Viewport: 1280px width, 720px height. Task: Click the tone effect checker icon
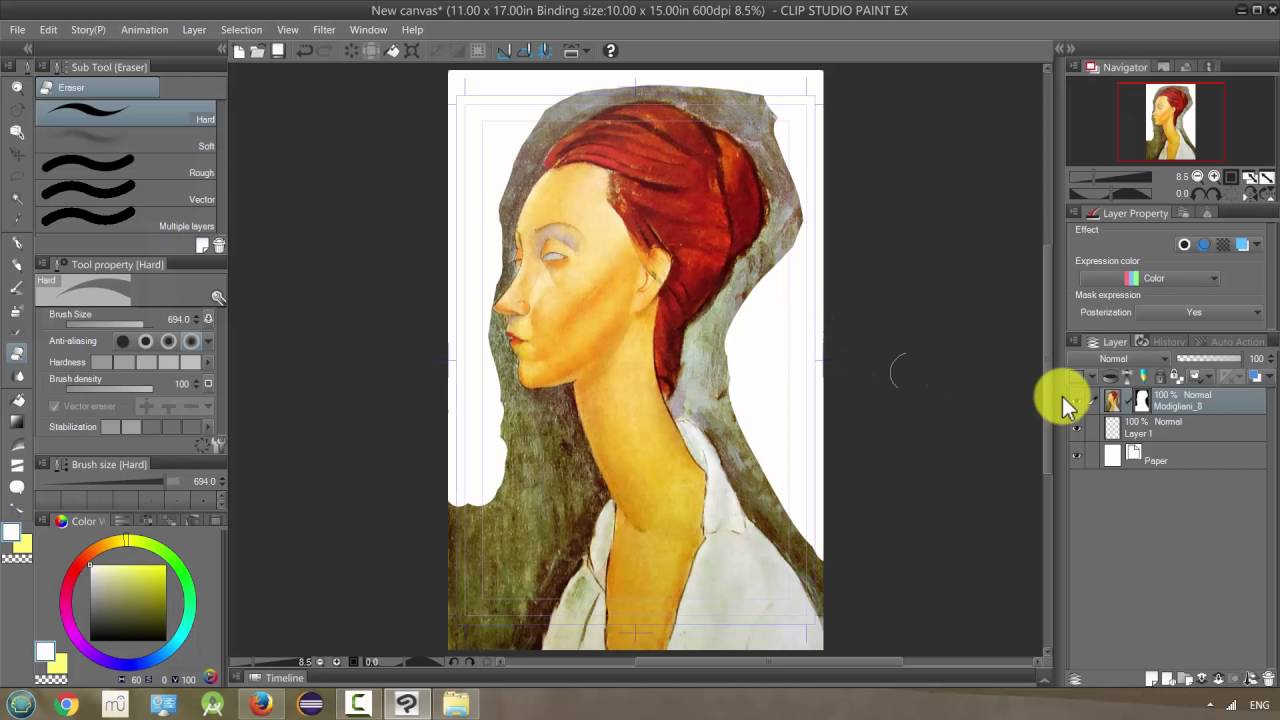coord(1223,244)
